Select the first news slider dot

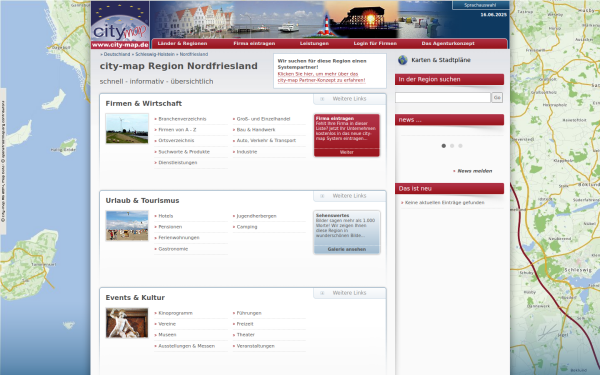[x=443, y=146]
